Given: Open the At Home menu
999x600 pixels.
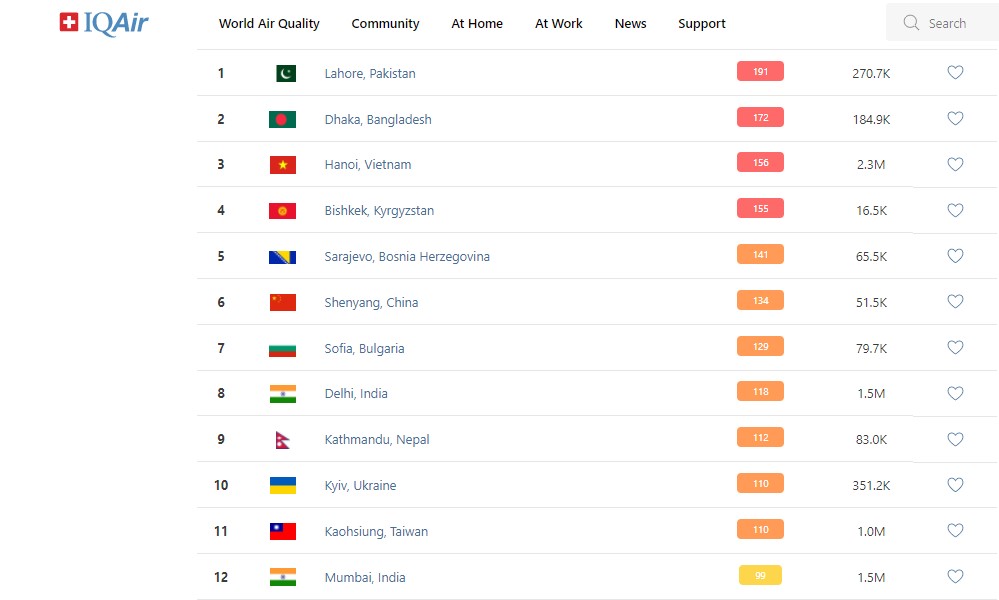Looking at the screenshot, I should pyautogui.click(x=477, y=24).
